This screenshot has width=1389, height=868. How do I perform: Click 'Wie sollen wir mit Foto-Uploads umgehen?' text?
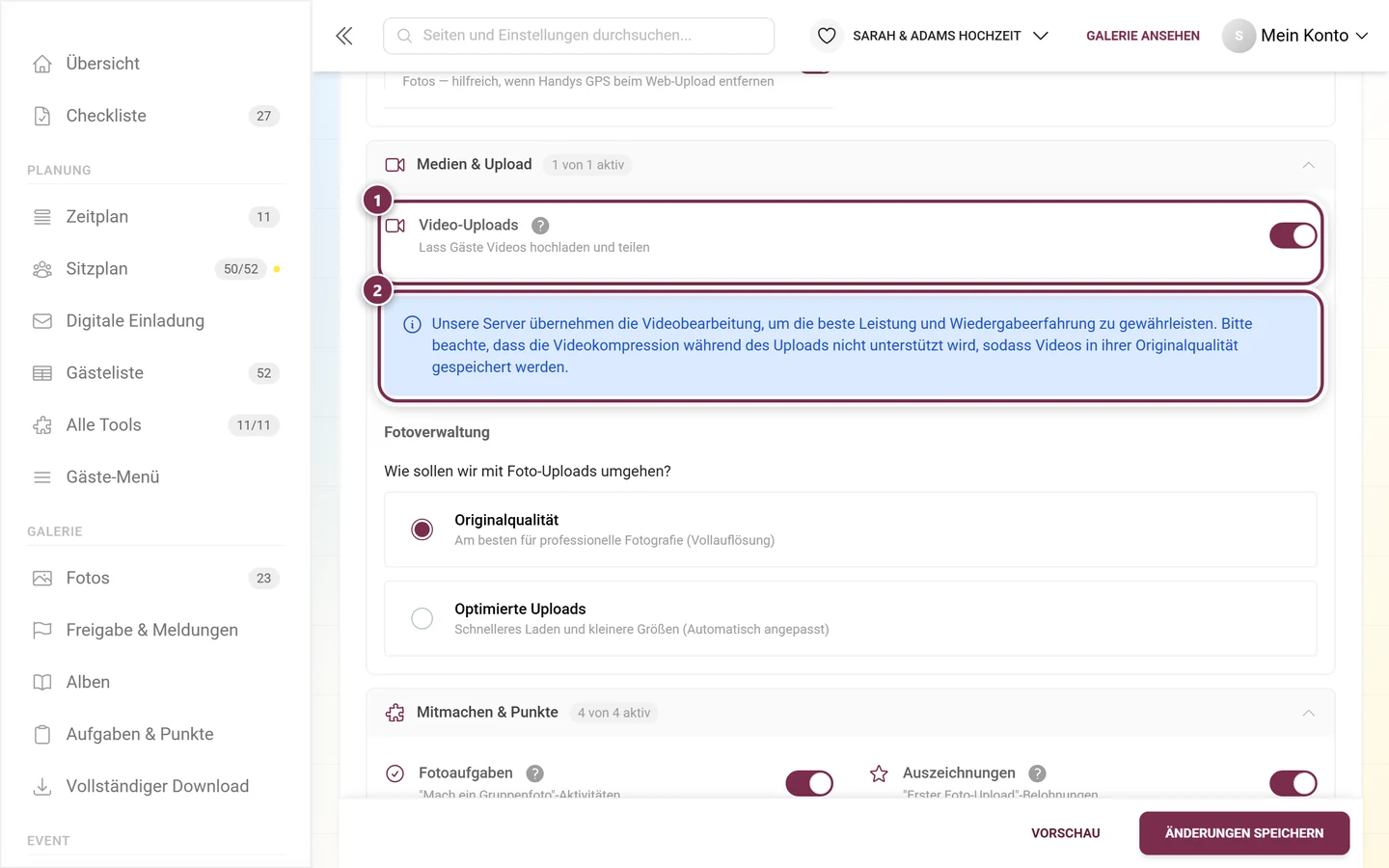[528, 472]
